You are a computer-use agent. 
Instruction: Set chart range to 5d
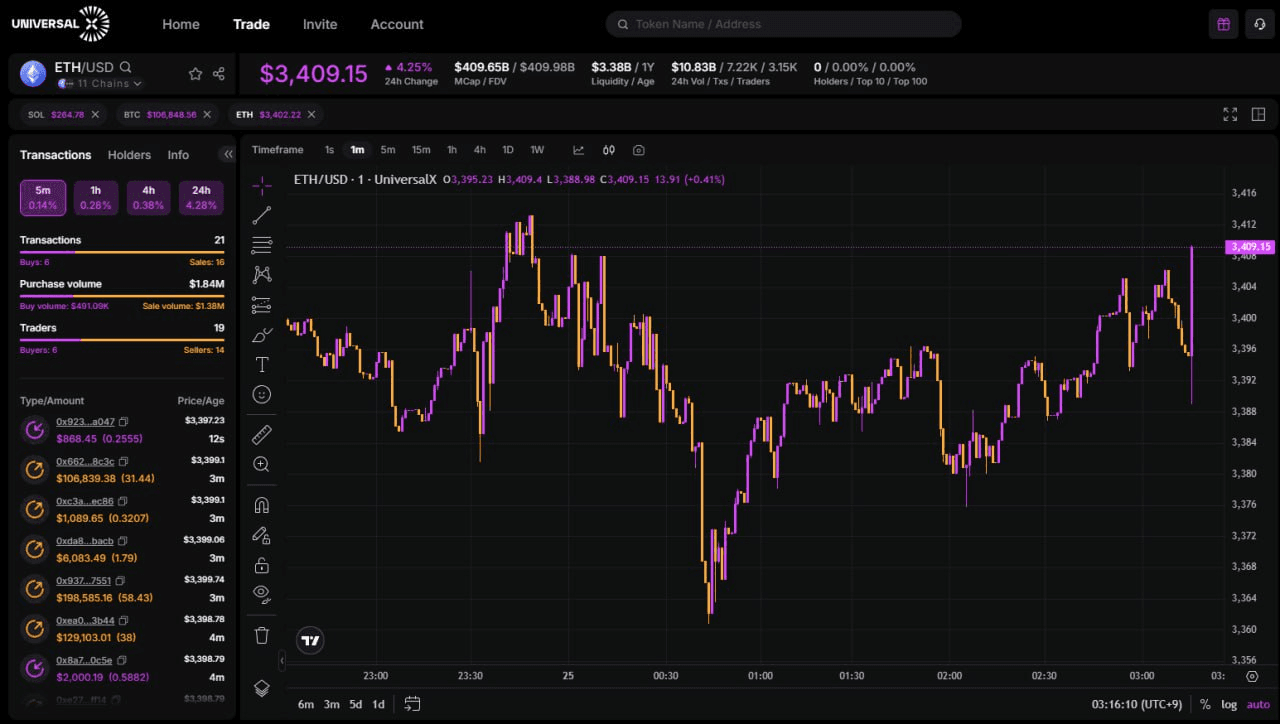(356, 704)
